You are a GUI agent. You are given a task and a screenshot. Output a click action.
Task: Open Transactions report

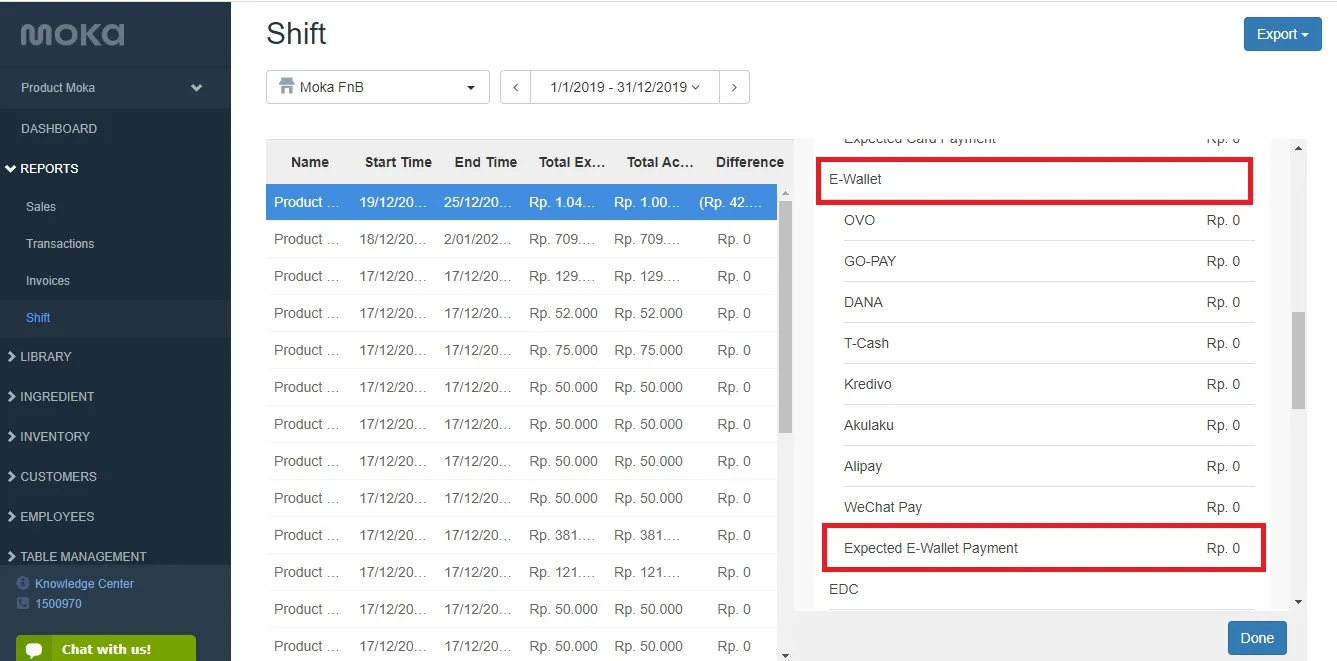tap(60, 244)
